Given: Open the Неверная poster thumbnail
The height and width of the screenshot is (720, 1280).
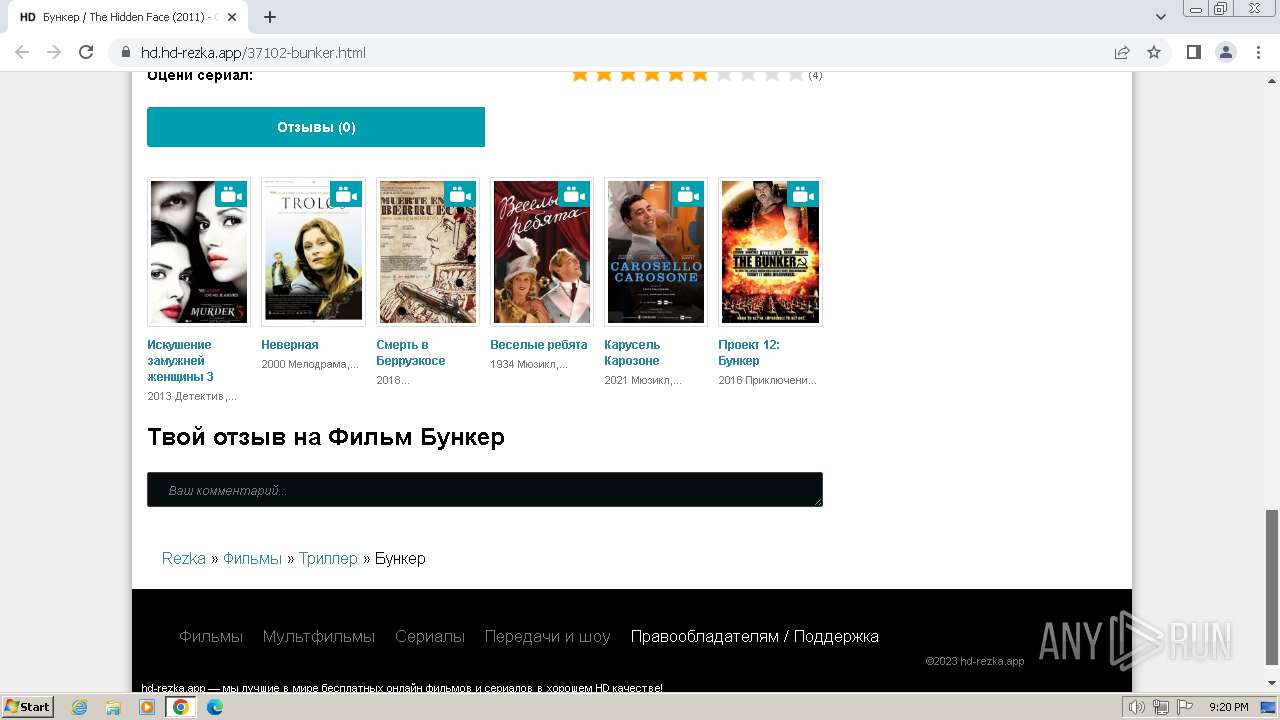Looking at the screenshot, I should 313,252.
